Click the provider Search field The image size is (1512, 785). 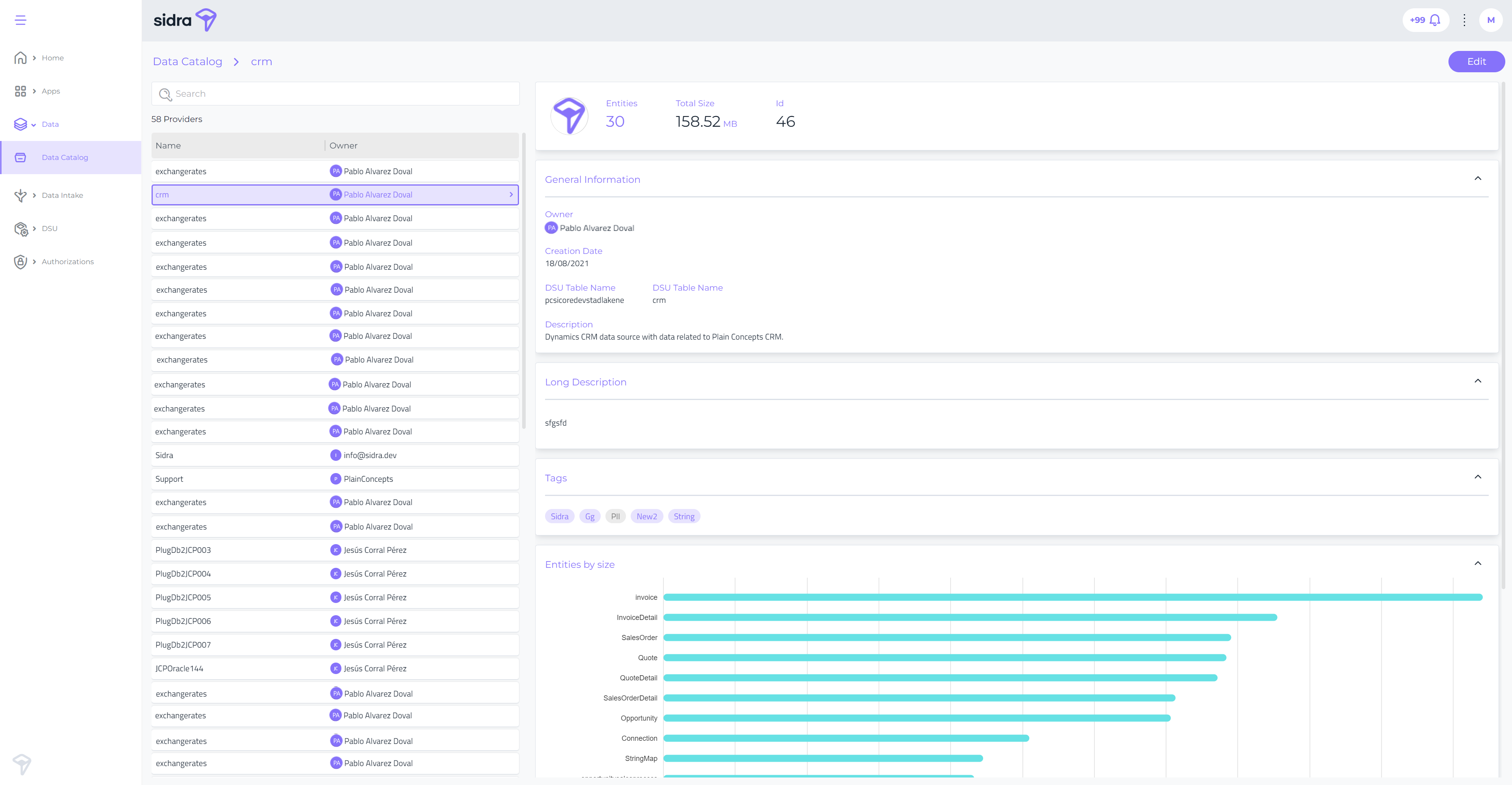[341, 94]
